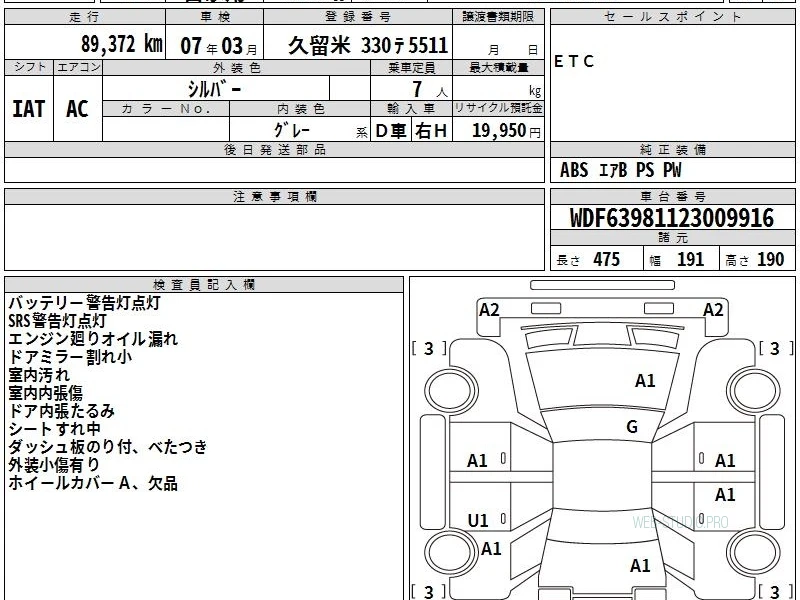
Task: Click the 輸入車 header
Action: (411, 109)
